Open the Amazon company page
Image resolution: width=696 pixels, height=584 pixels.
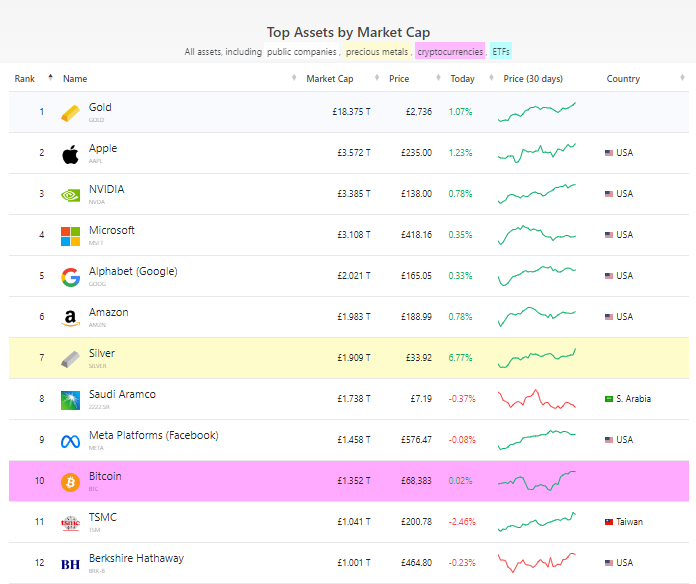click(108, 312)
